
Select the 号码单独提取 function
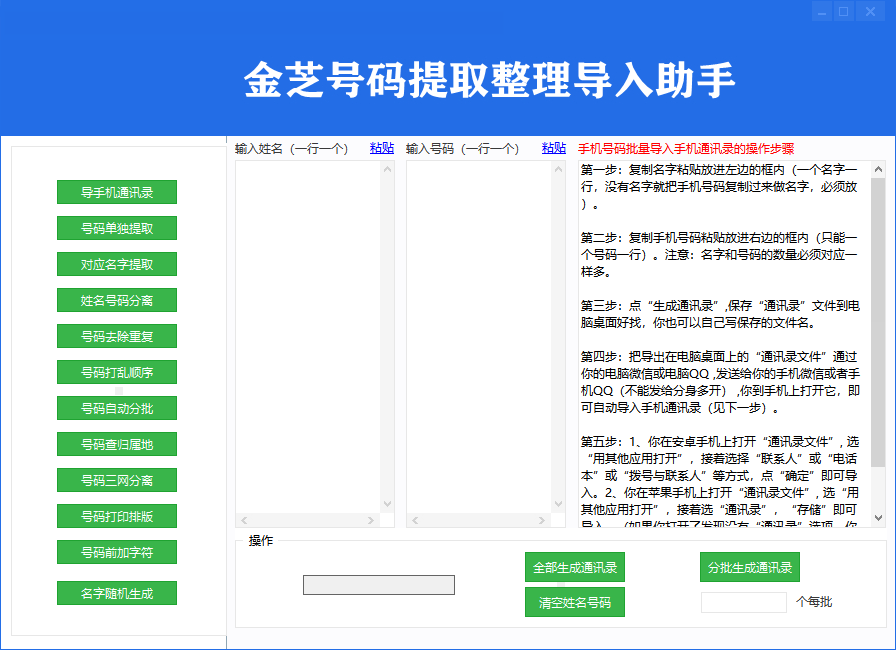pyautogui.click(x=116, y=228)
